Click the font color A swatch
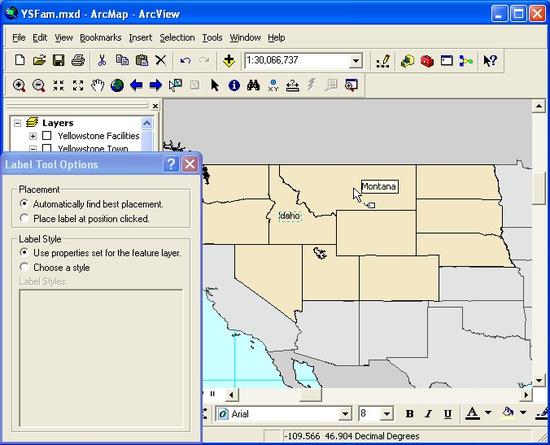Screen dimensions: 550x445 pyautogui.click(x=472, y=413)
